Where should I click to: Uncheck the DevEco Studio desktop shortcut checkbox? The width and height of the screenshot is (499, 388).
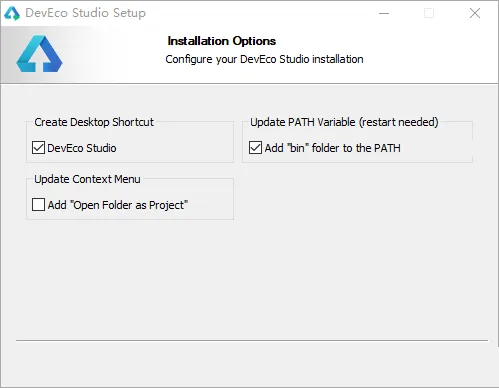(x=38, y=148)
